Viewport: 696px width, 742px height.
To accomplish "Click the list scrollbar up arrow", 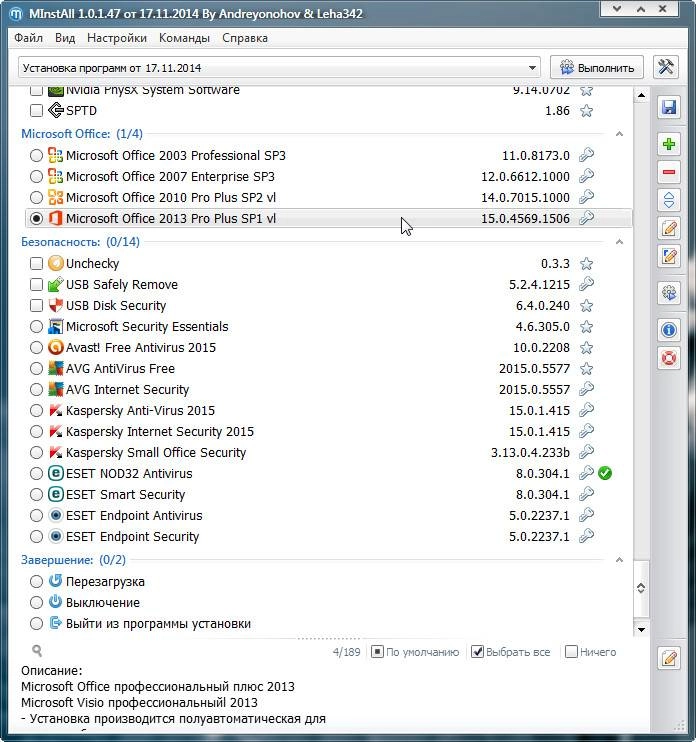I will pyautogui.click(x=641, y=95).
